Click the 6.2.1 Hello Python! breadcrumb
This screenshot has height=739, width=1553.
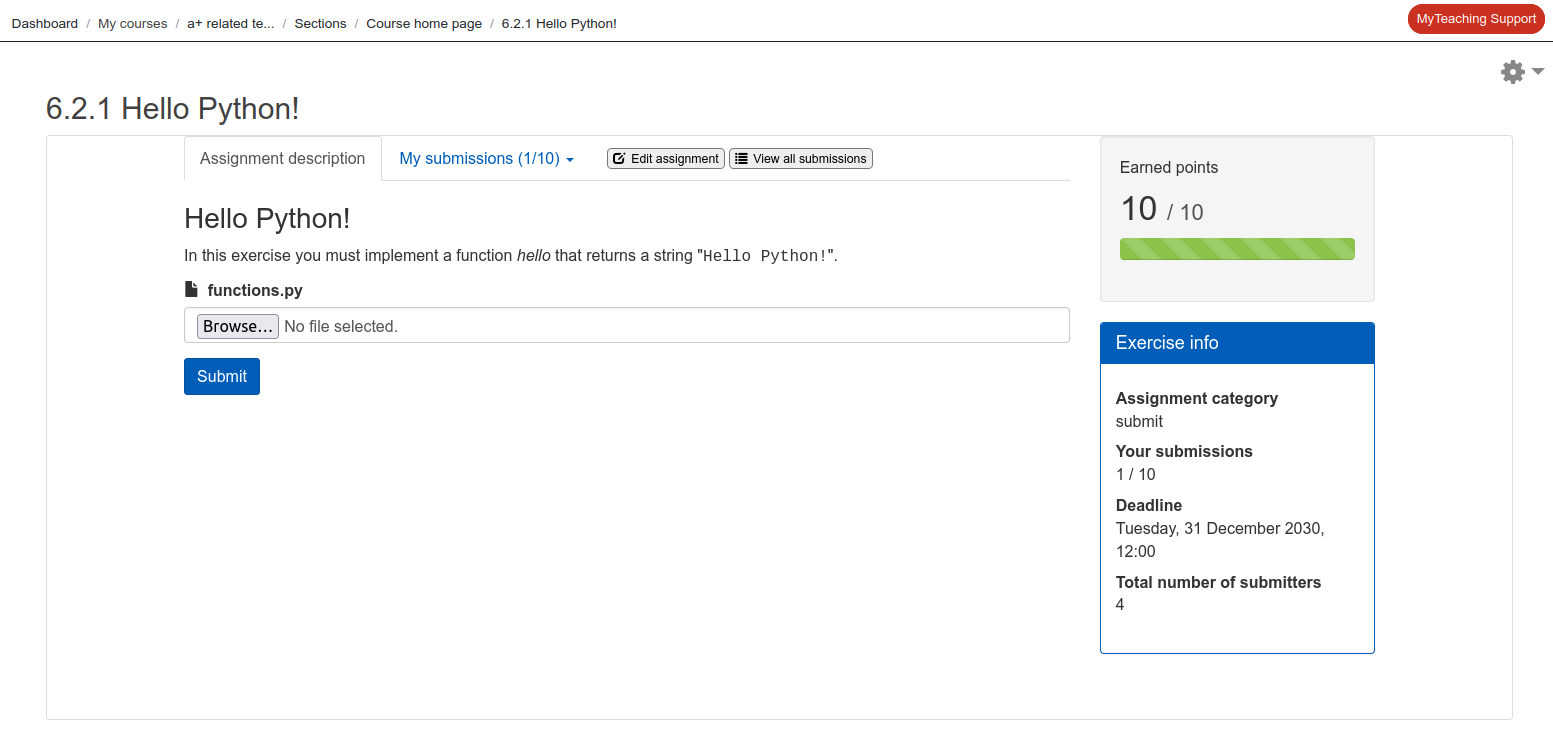tap(559, 23)
